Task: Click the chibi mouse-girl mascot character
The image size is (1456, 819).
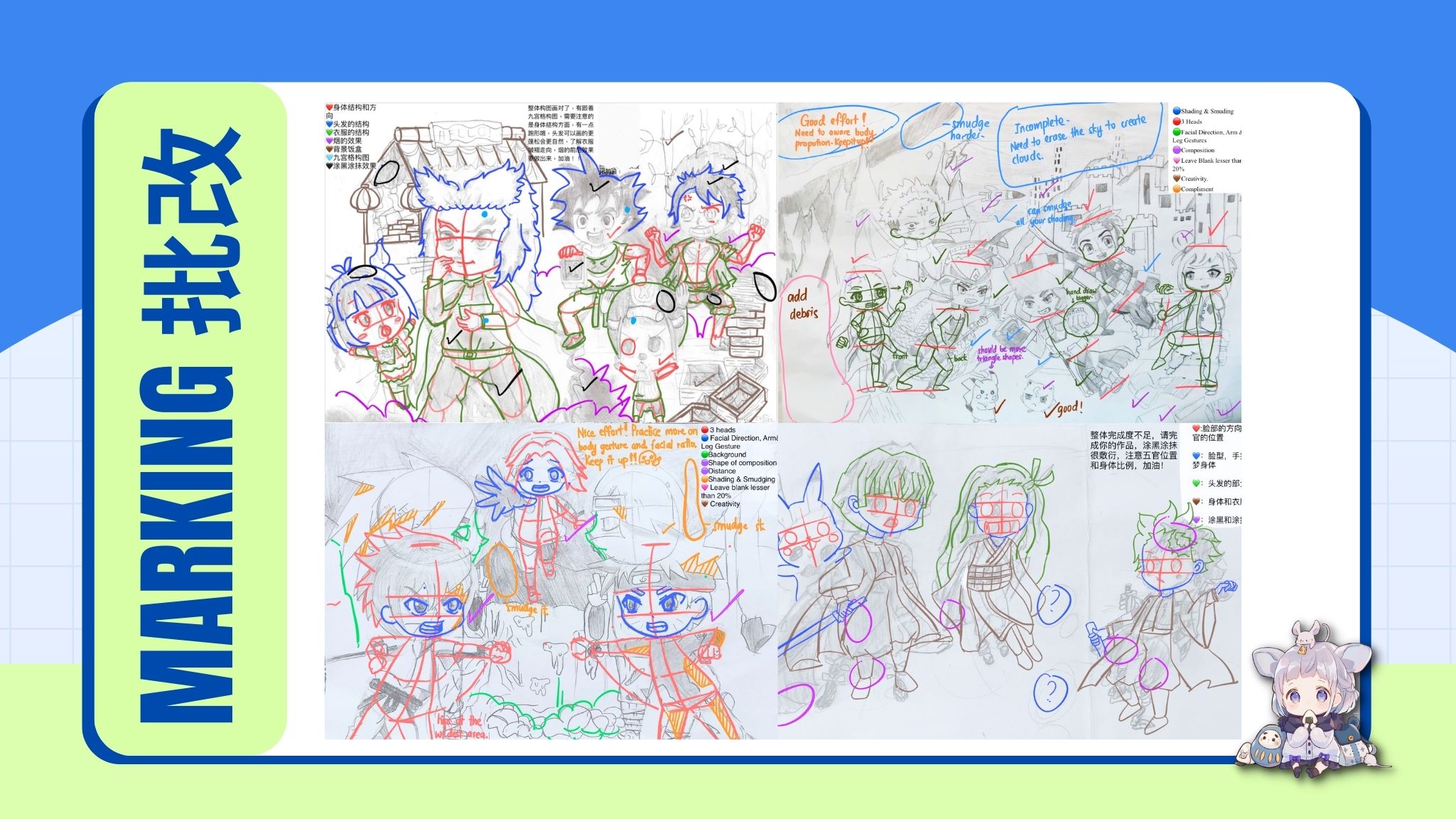Action: point(1311,697)
